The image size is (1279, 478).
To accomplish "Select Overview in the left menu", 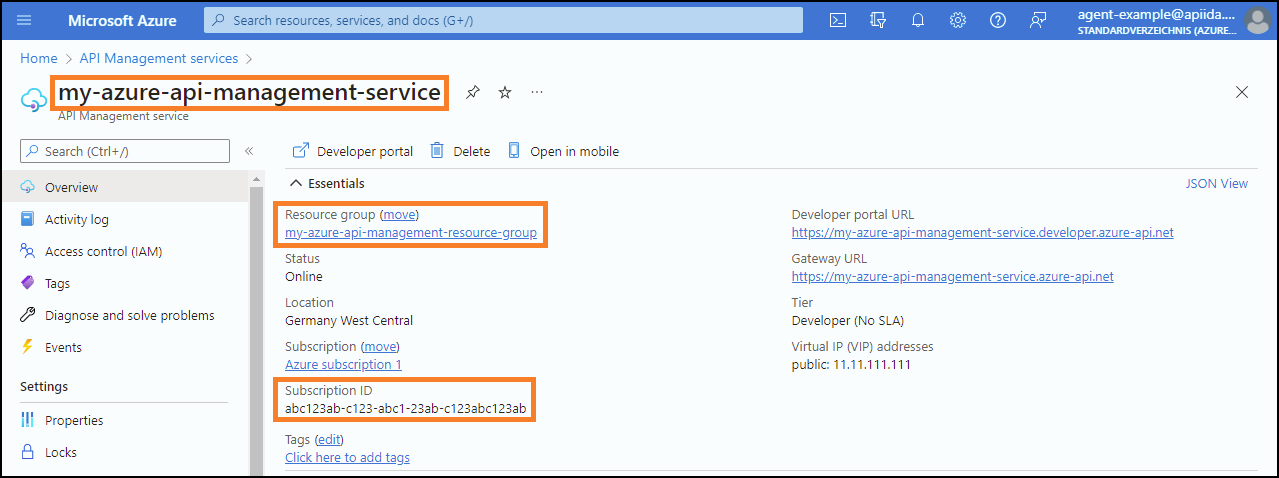I will [x=124, y=187].
